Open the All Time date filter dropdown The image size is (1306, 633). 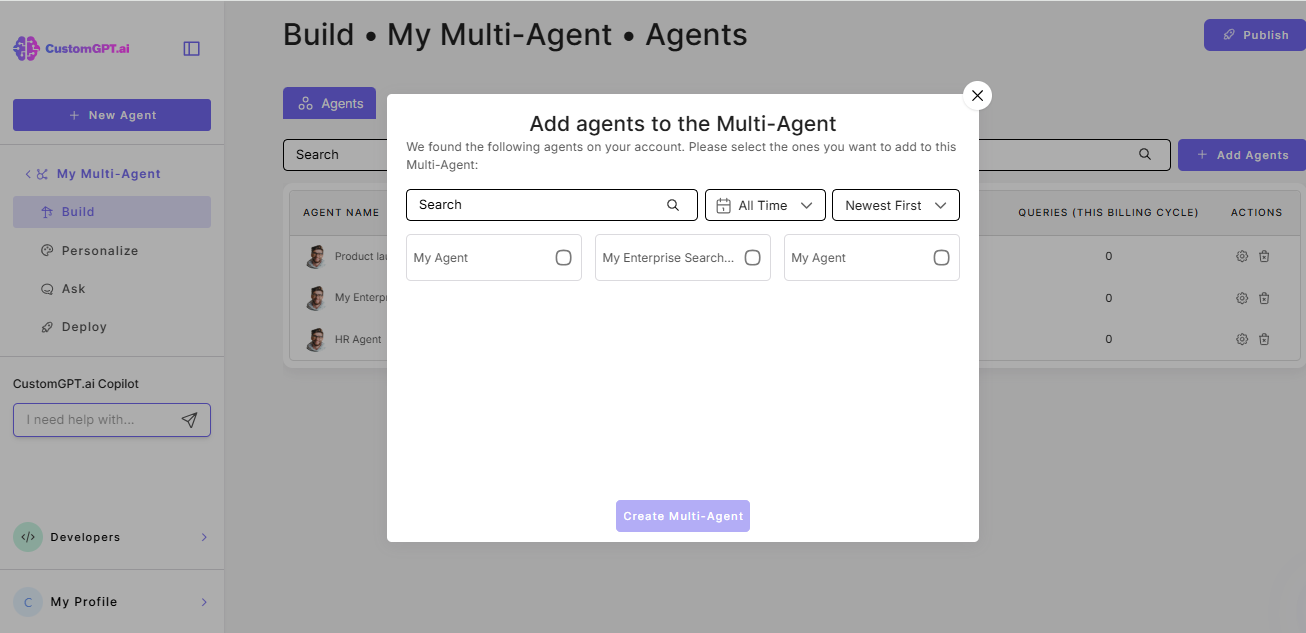click(x=765, y=205)
